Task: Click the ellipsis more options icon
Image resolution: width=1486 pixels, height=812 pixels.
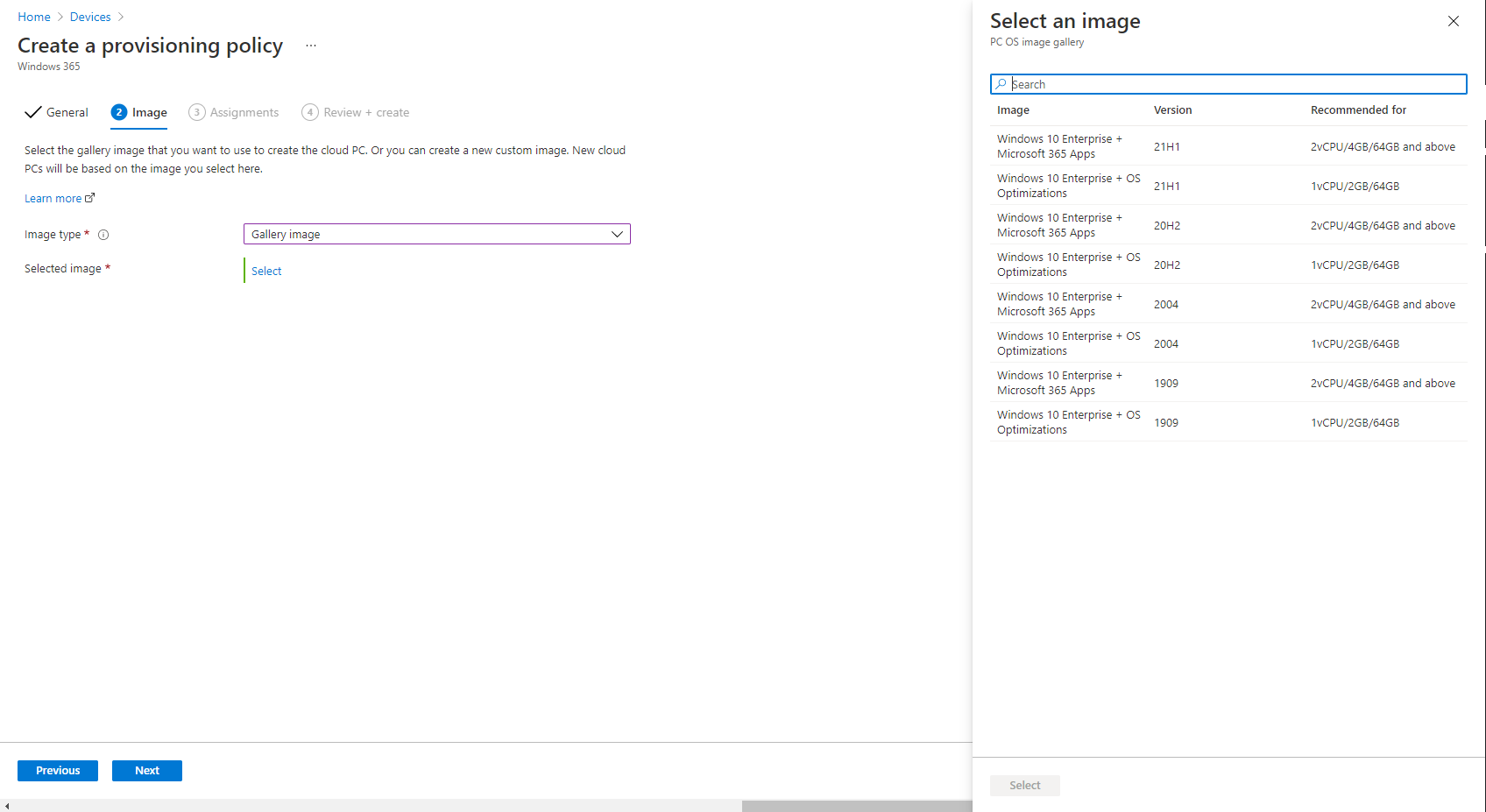Action: (311, 46)
